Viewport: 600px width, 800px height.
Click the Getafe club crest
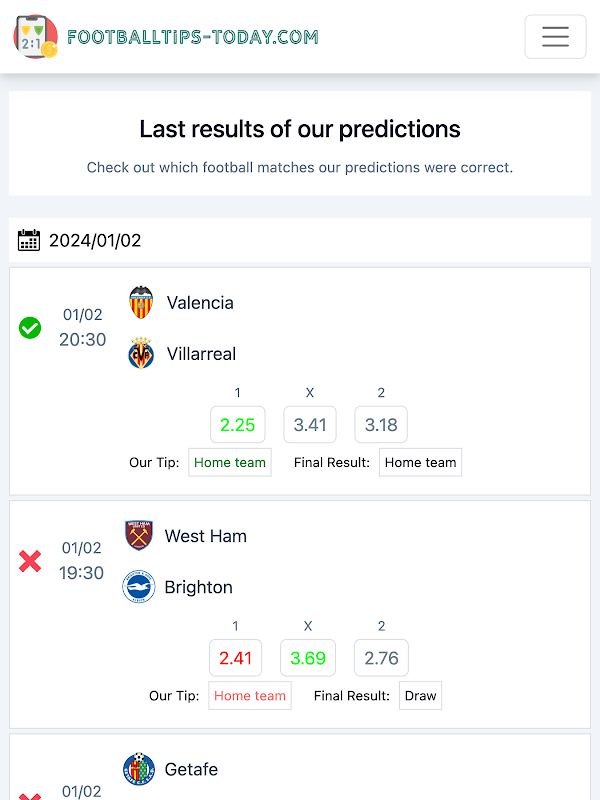click(x=139, y=769)
